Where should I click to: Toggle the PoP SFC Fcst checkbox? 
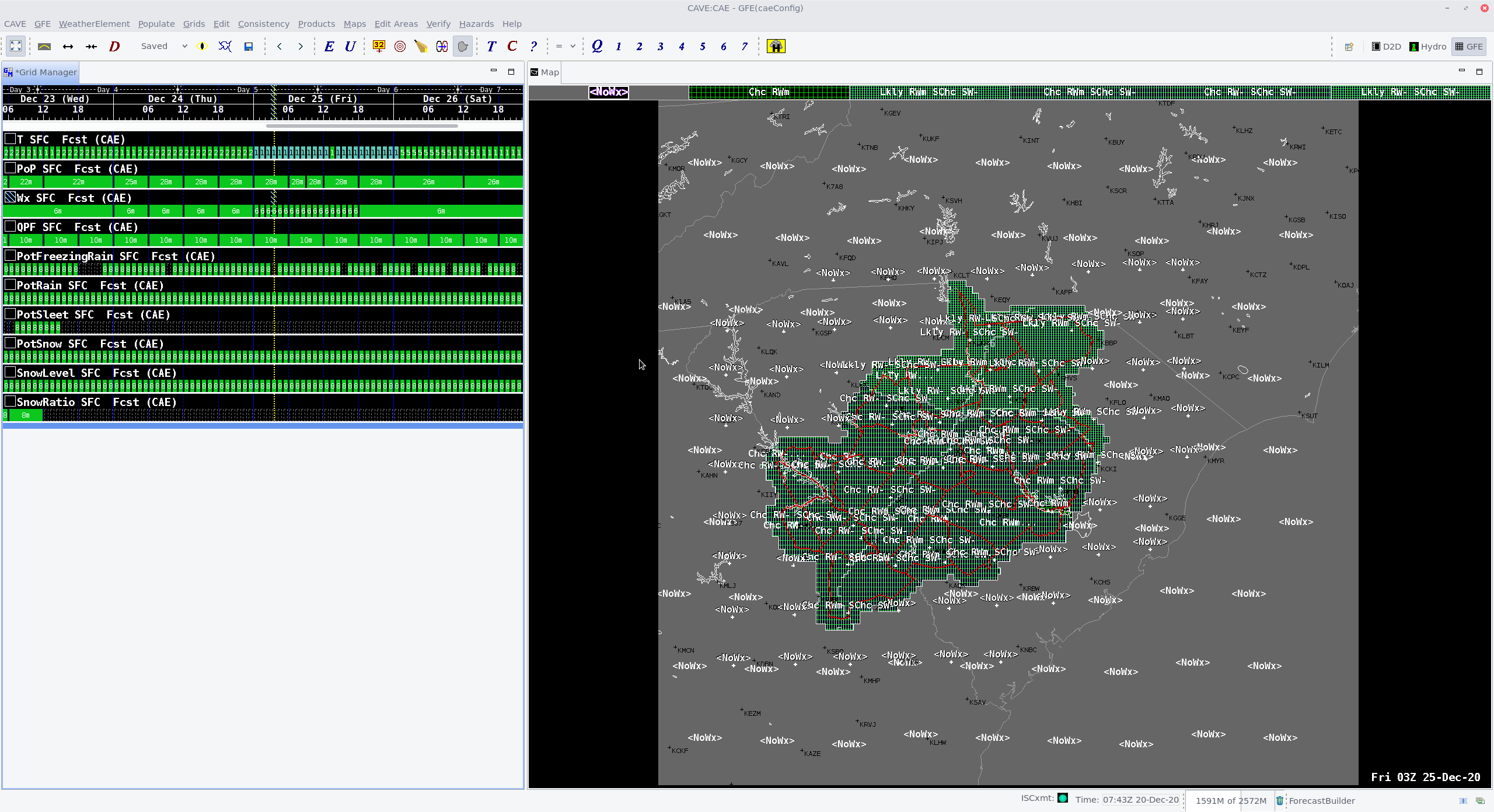click(10, 168)
